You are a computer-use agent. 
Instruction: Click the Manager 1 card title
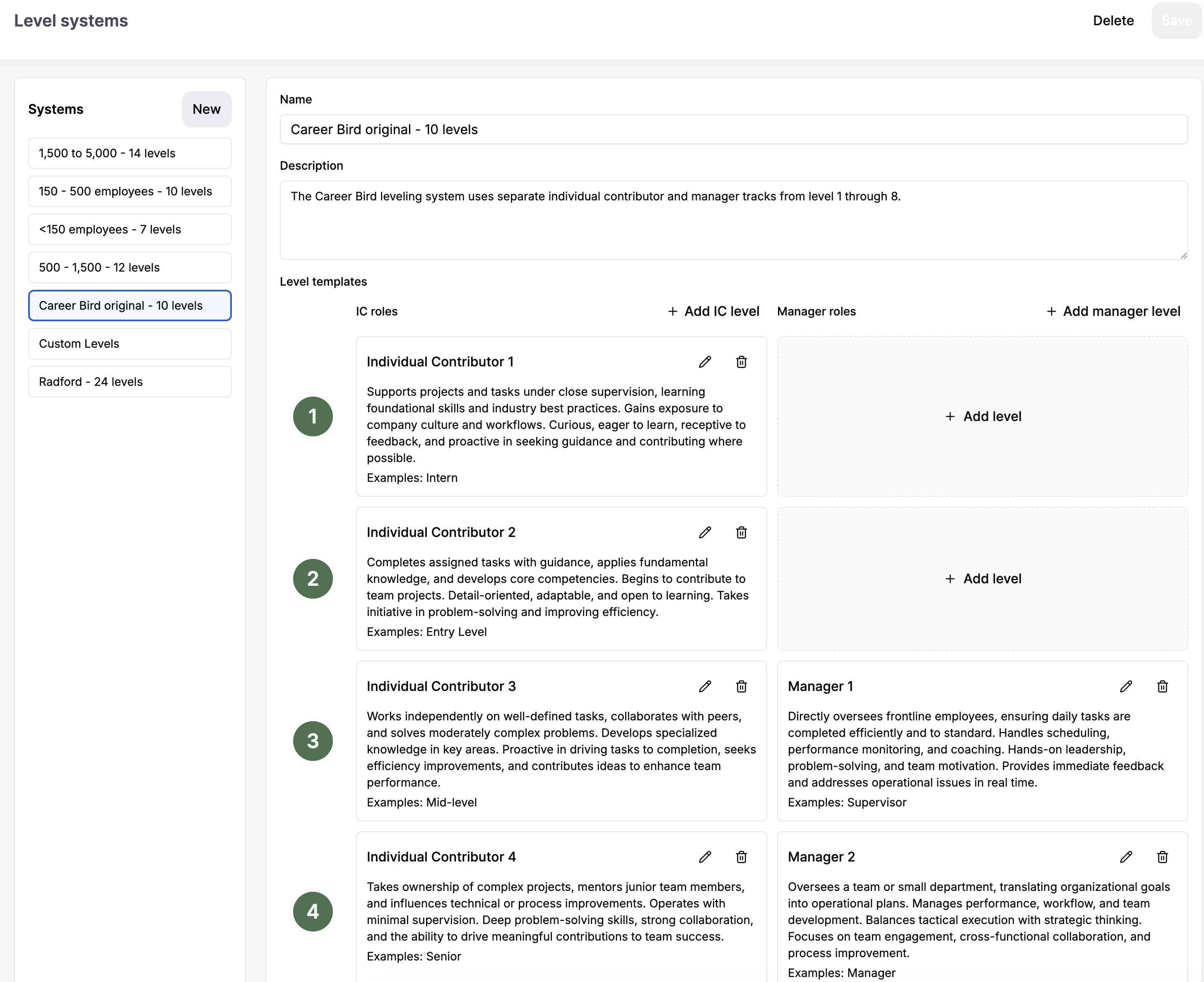tap(820, 686)
